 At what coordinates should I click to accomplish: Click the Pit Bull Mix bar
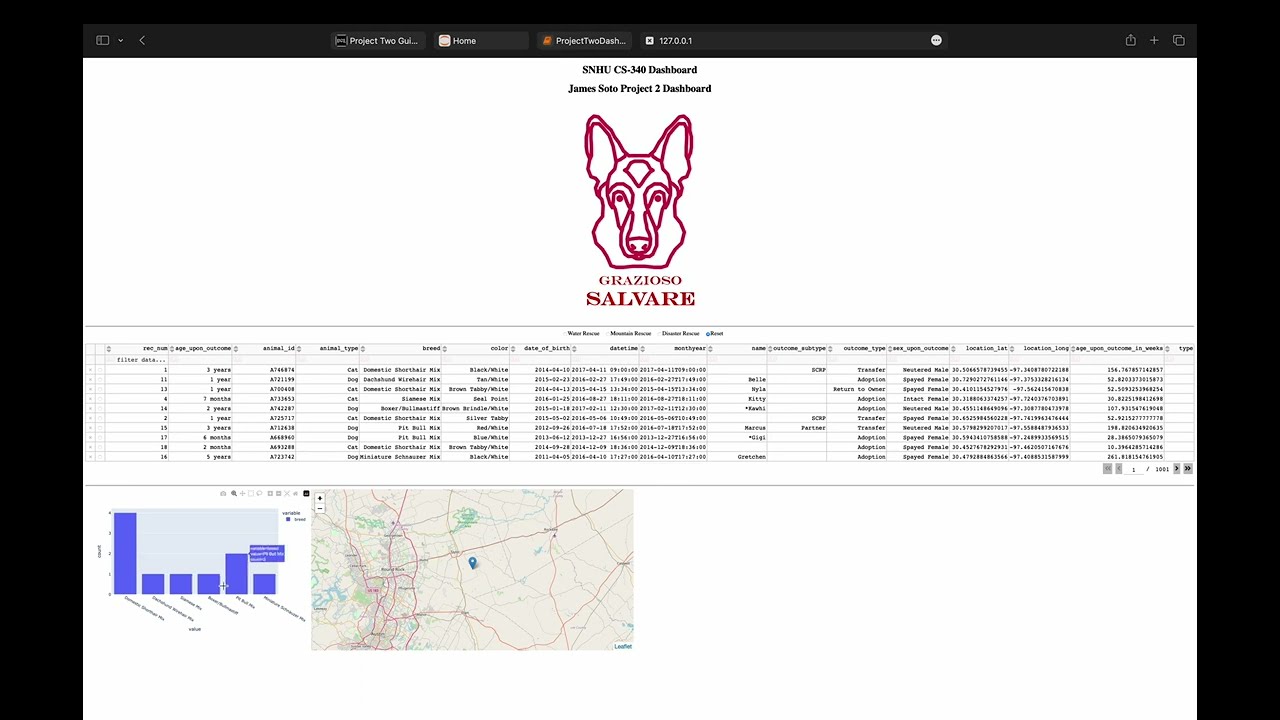(236, 573)
